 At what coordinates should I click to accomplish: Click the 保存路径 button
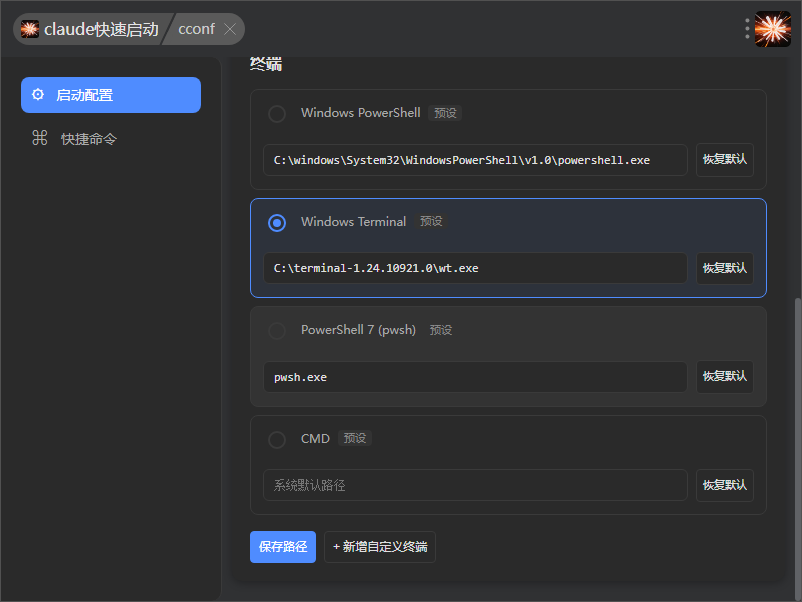[x=283, y=547]
